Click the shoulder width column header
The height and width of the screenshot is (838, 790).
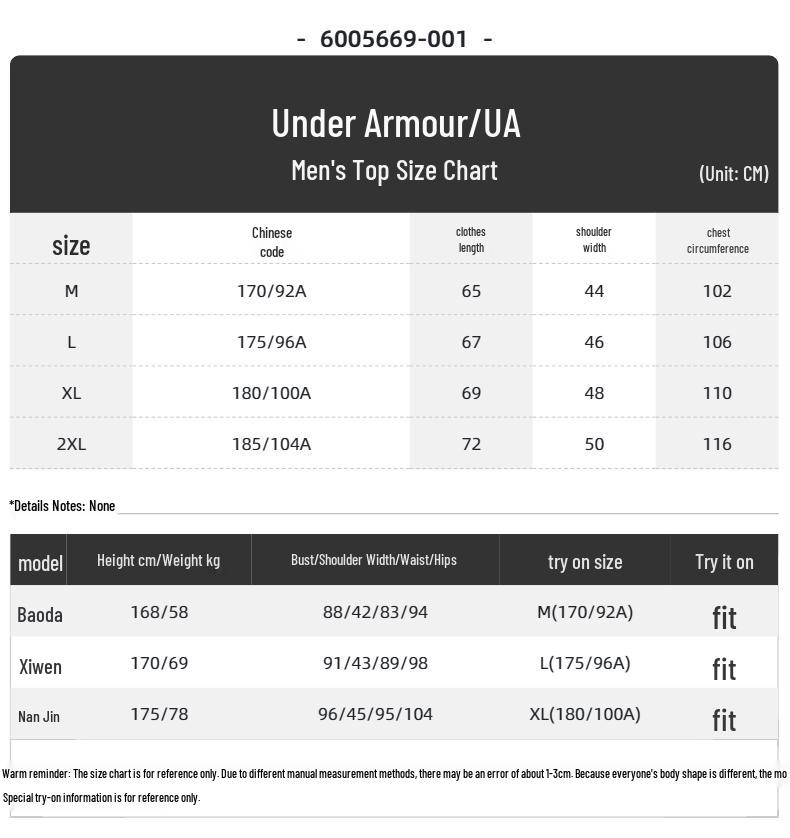[x=594, y=239]
